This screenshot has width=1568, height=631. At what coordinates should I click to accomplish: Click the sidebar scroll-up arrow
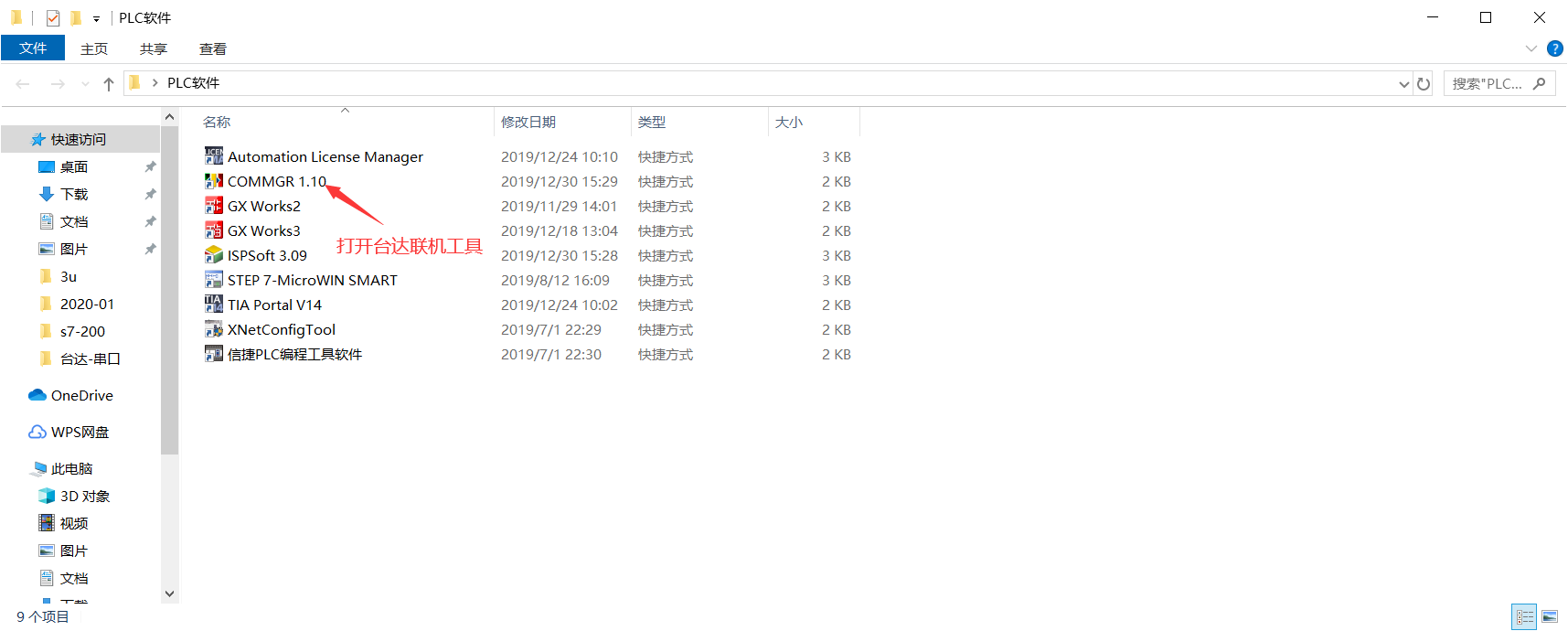(x=169, y=117)
